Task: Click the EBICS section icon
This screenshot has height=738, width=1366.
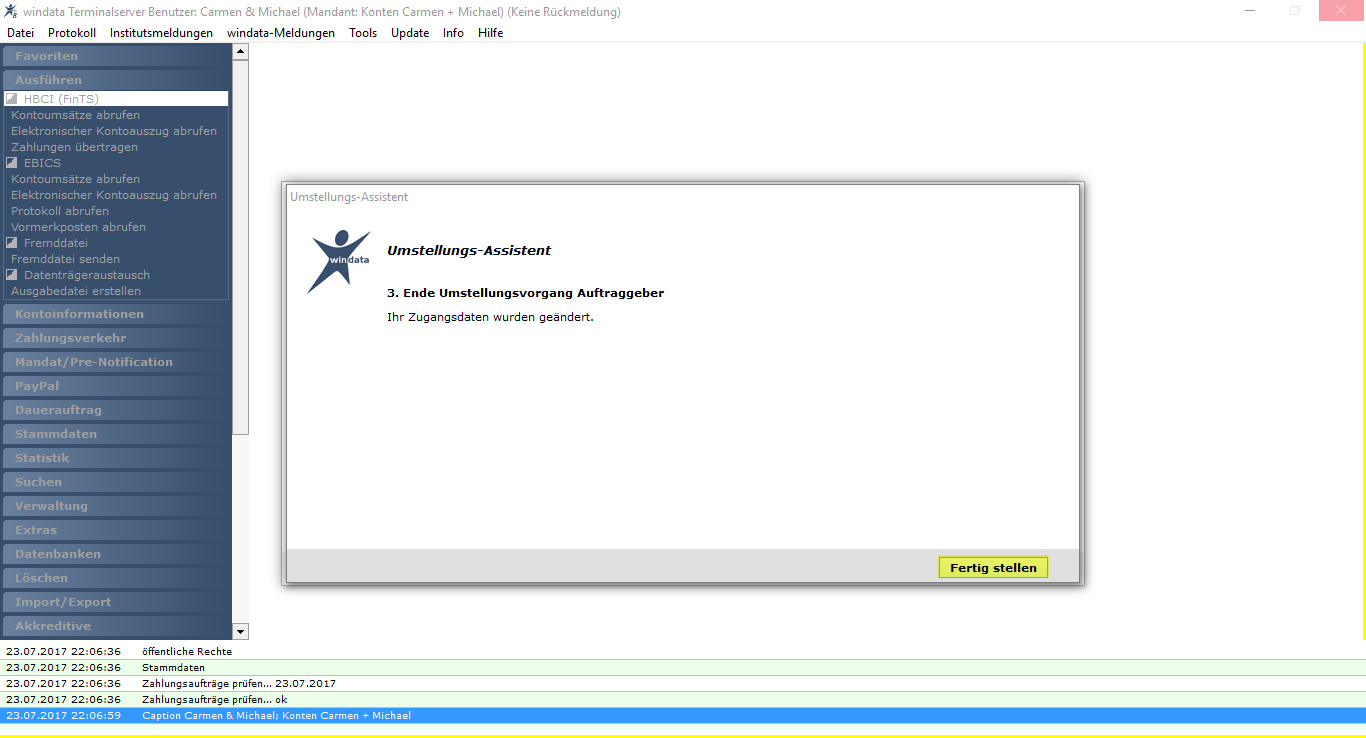Action: [12, 163]
